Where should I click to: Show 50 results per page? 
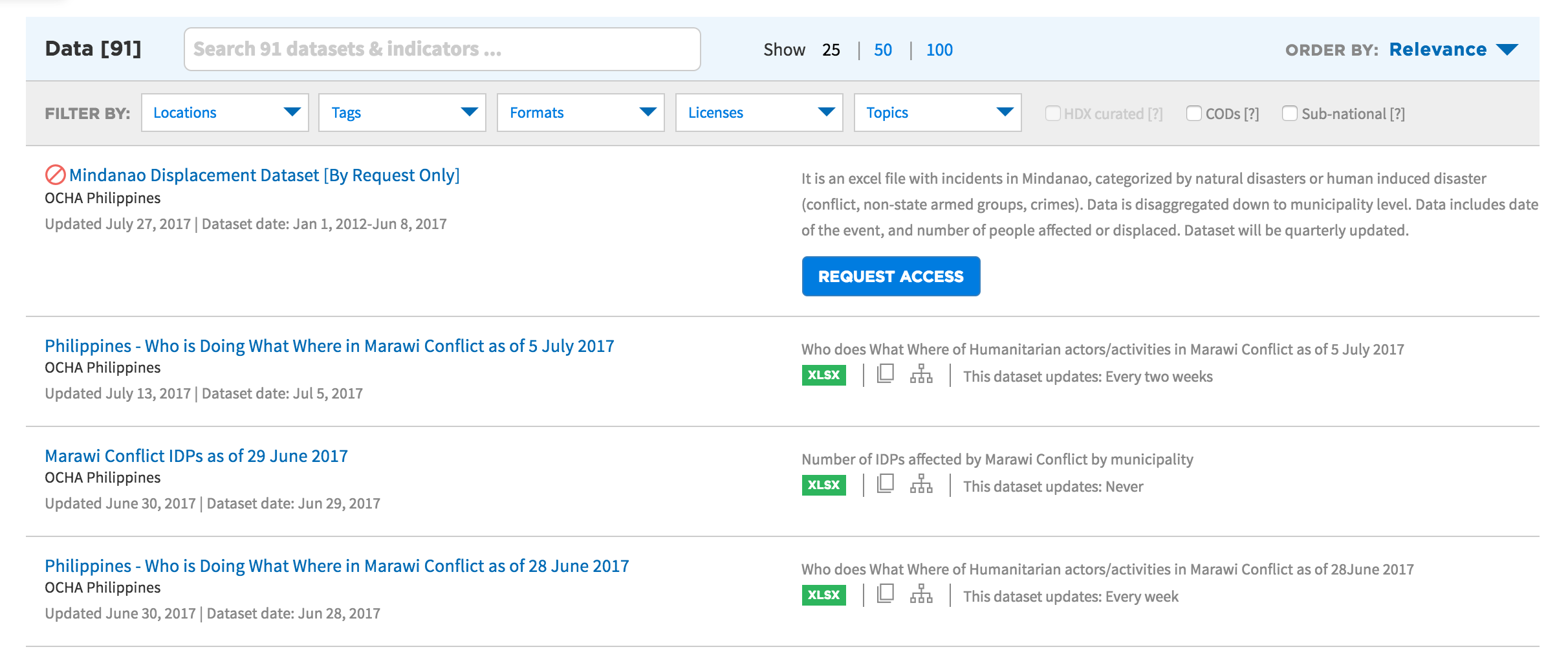pyautogui.click(x=882, y=50)
